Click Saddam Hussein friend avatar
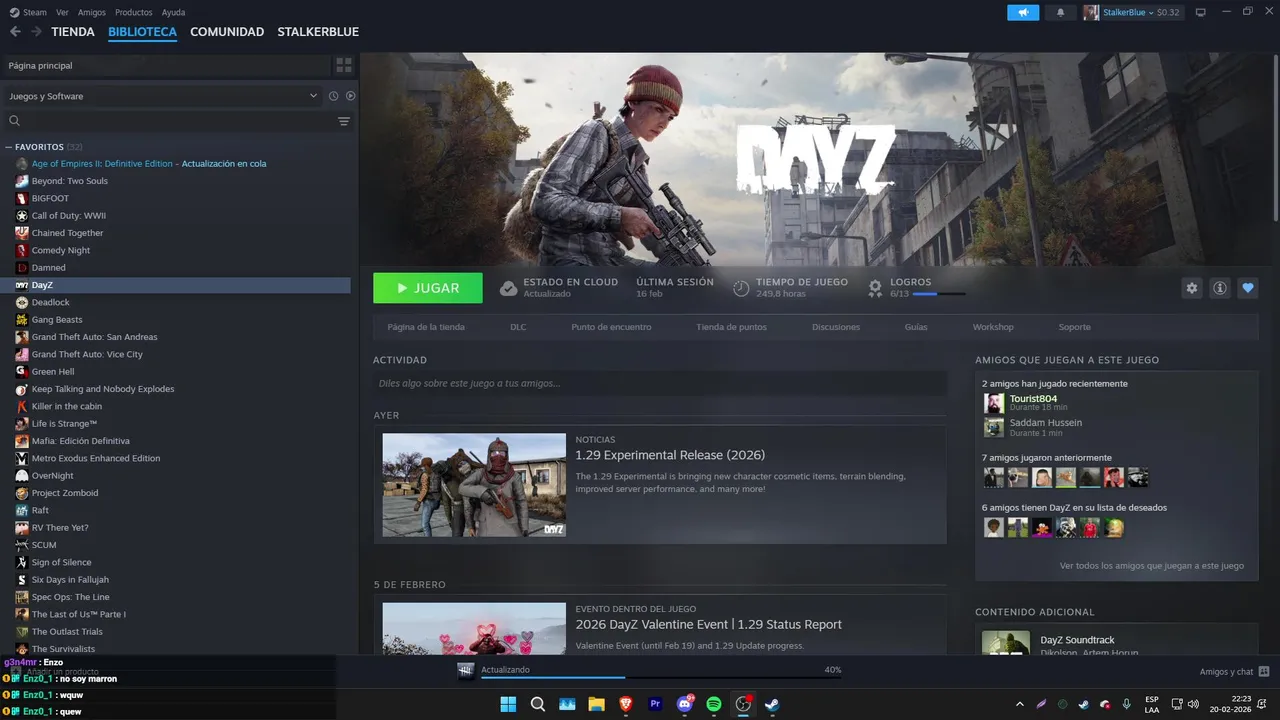Screen dimensions: 1280x720 [994, 427]
